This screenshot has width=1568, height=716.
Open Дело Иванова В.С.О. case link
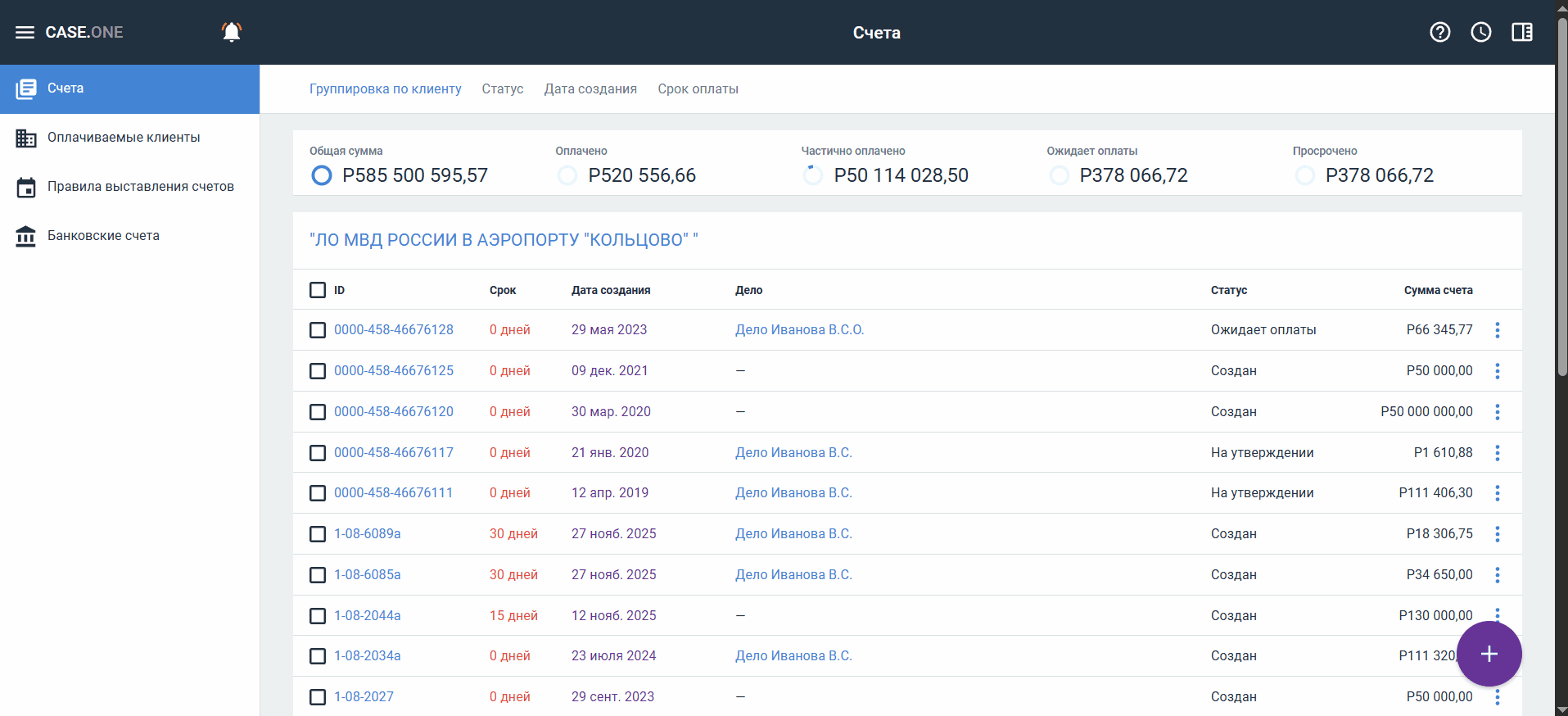(799, 330)
